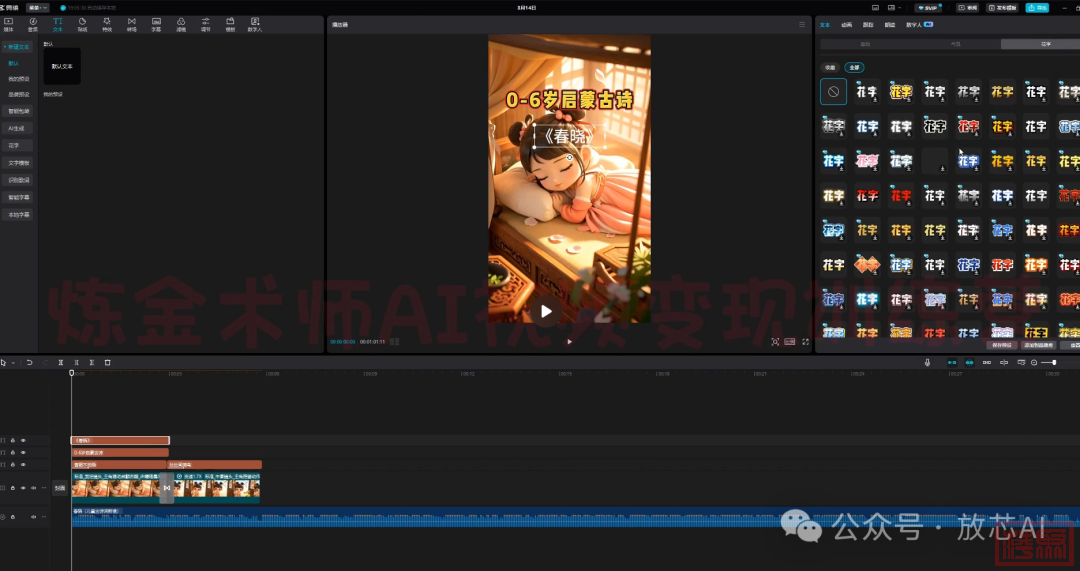
Task: Click the undo arrow in timeline toolbar
Action: click(29, 362)
